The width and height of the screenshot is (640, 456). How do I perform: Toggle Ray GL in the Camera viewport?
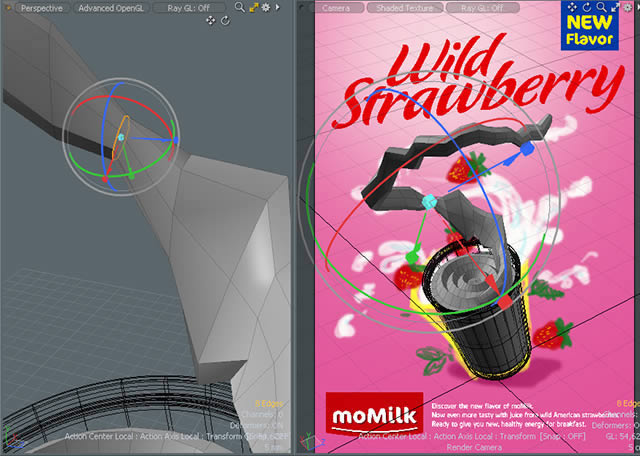[x=483, y=8]
